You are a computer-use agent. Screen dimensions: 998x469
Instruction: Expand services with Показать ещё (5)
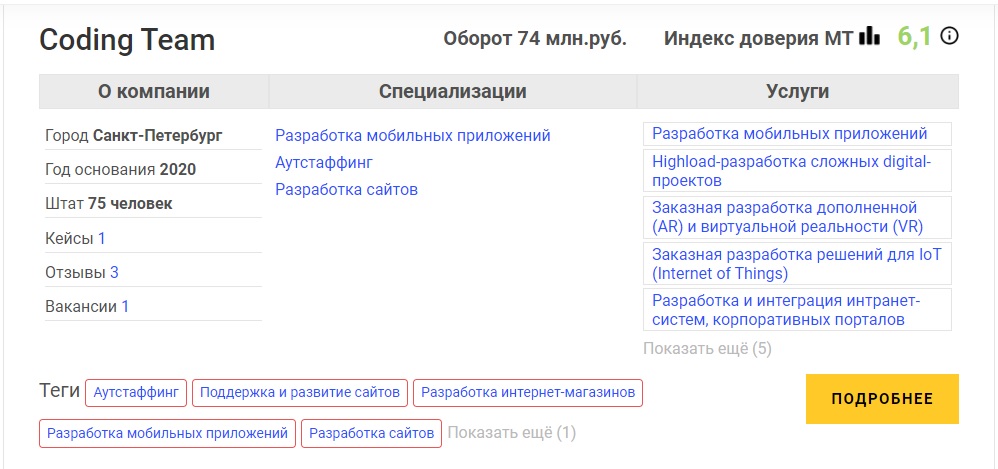tap(707, 349)
